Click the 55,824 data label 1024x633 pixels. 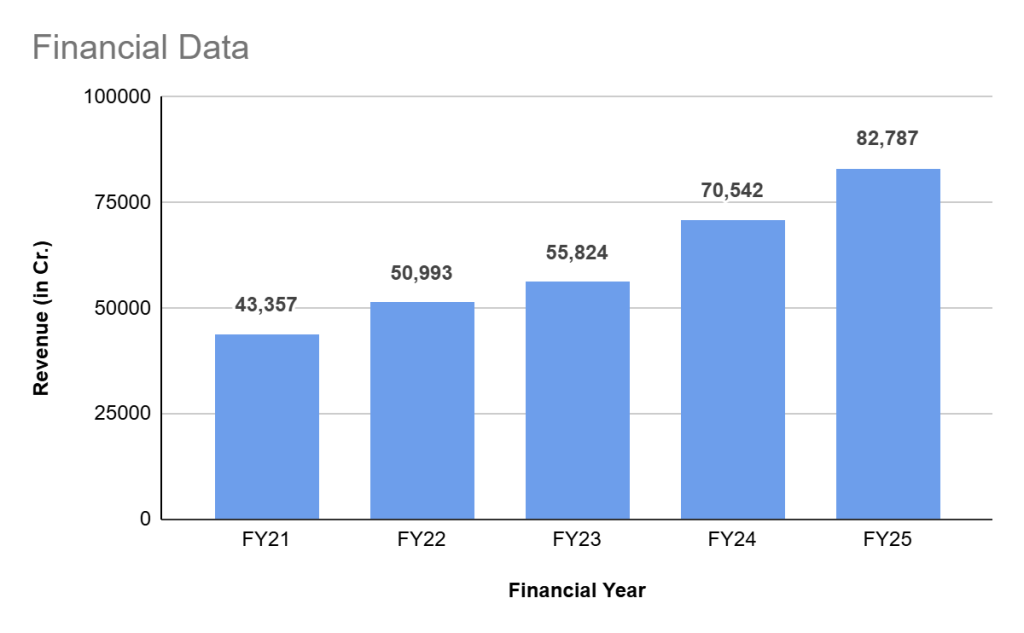tap(577, 252)
